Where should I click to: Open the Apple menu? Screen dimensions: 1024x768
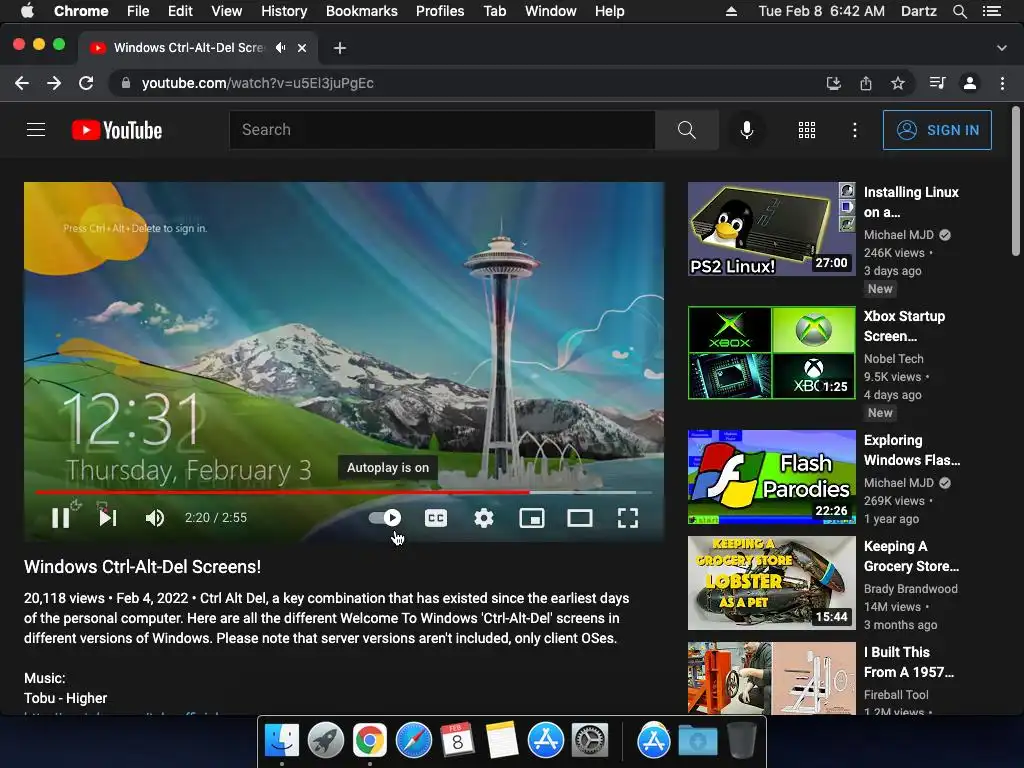click(27, 11)
